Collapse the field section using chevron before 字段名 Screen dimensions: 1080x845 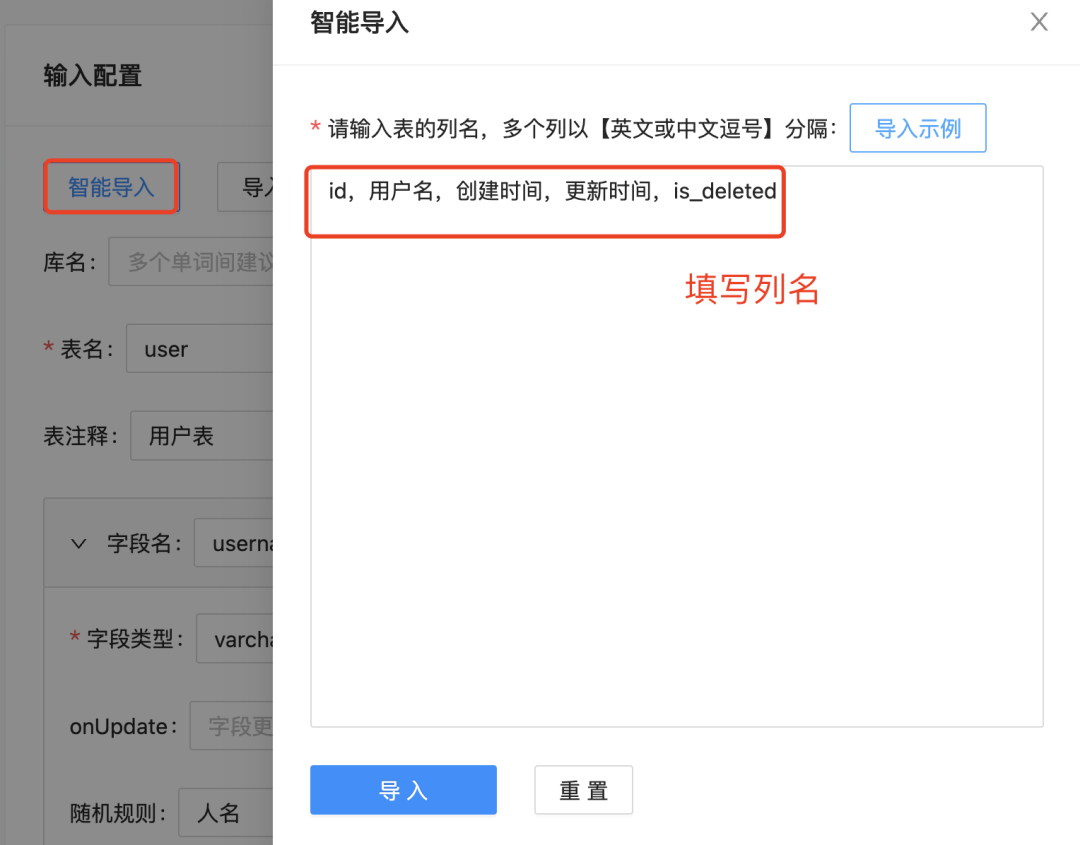click(78, 544)
